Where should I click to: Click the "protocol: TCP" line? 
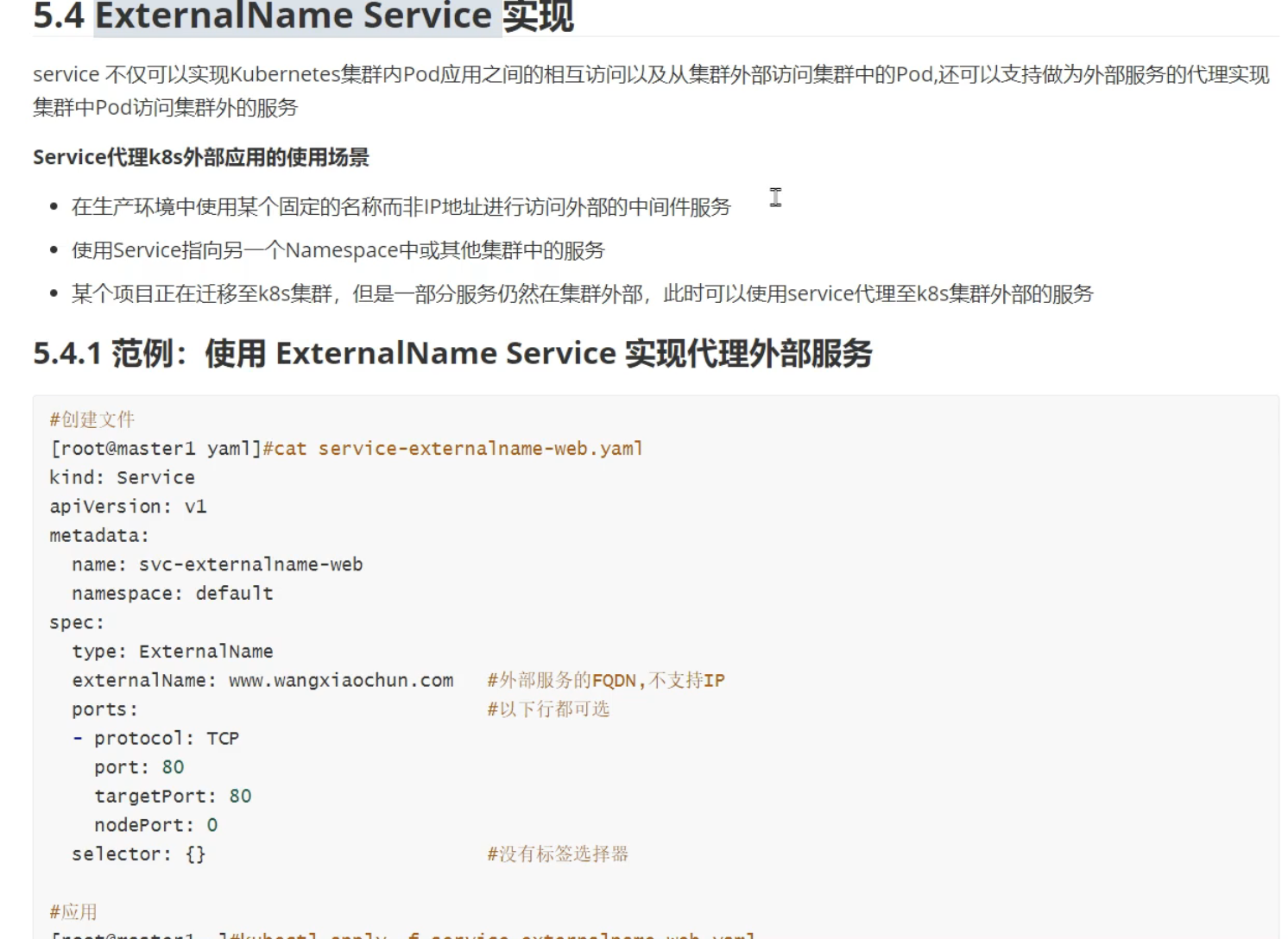click(166, 739)
